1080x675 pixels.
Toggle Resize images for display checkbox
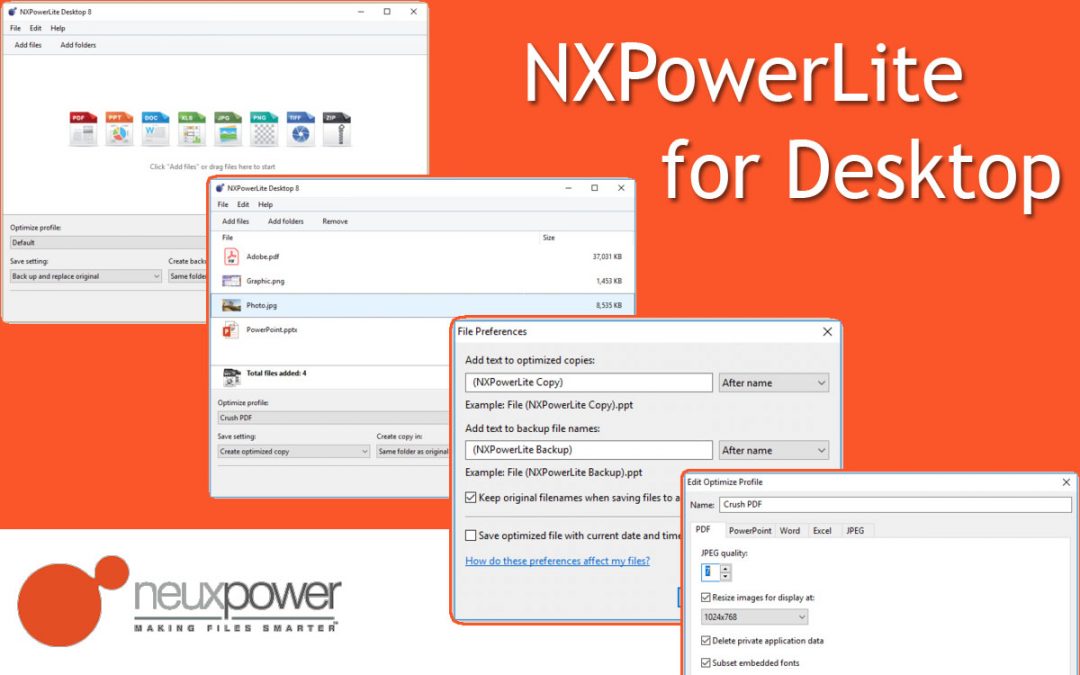pos(705,597)
